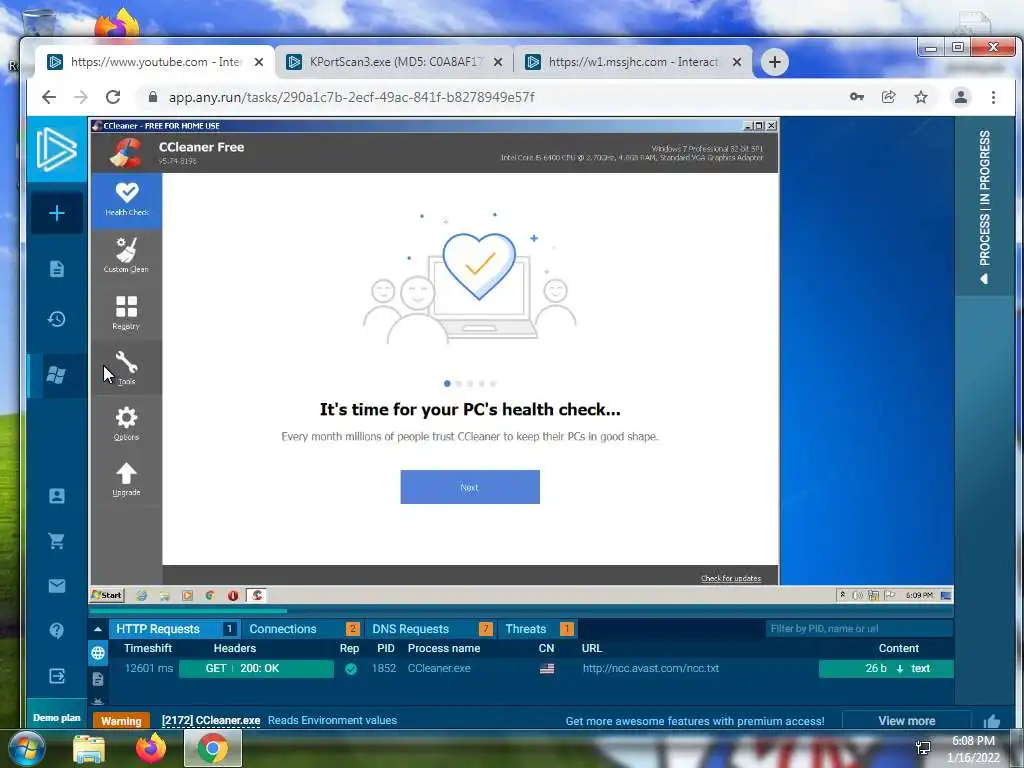The height and width of the screenshot is (768, 1024).
Task: Close the KPortScan3.exe browser tab
Action: 498,62
